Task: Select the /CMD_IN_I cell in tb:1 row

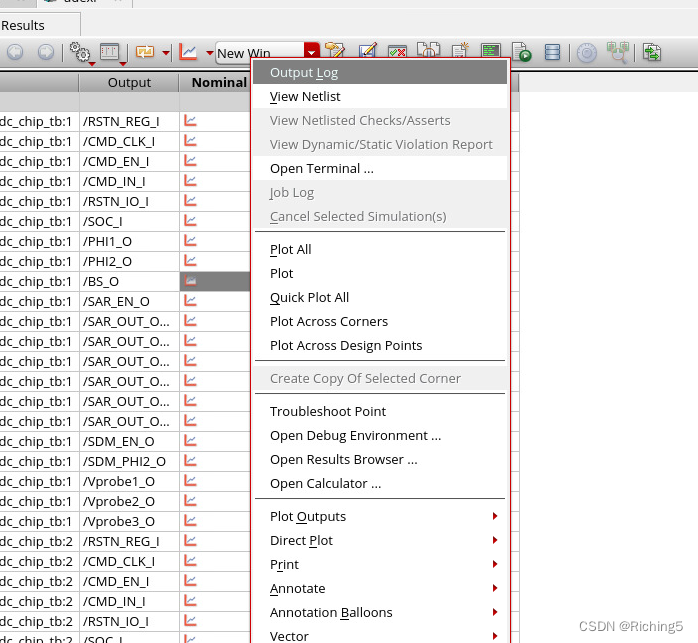Action: click(x=129, y=181)
